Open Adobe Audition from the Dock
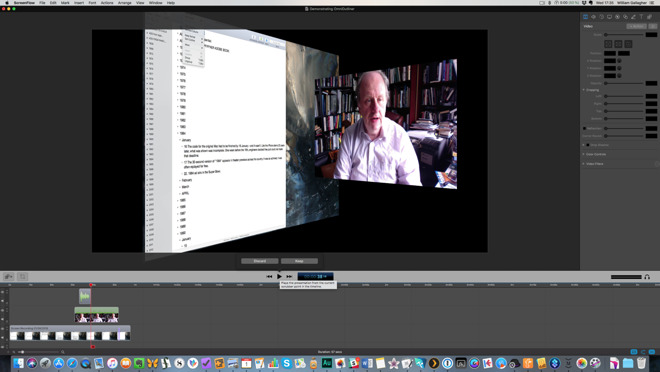The width and height of the screenshot is (660, 372). pos(327,363)
